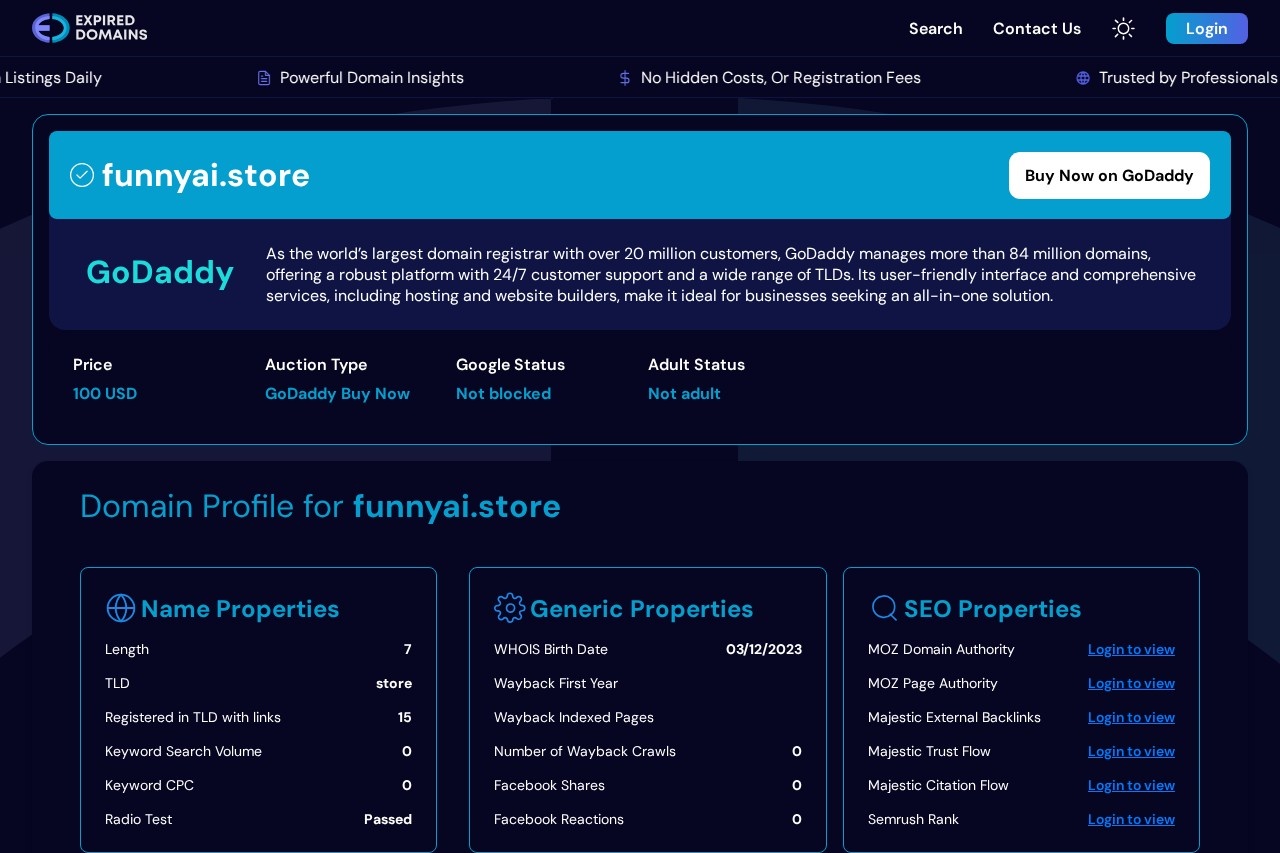The width and height of the screenshot is (1280, 853).
Task: Click Login to view MOZ Domain Authority
Action: (1131, 649)
